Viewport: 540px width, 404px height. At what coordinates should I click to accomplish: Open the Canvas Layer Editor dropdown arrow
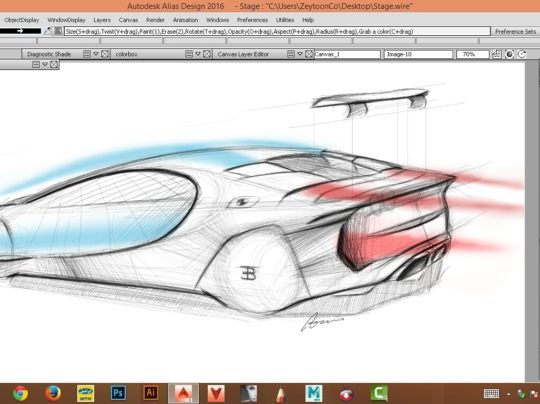tap(300, 54)
